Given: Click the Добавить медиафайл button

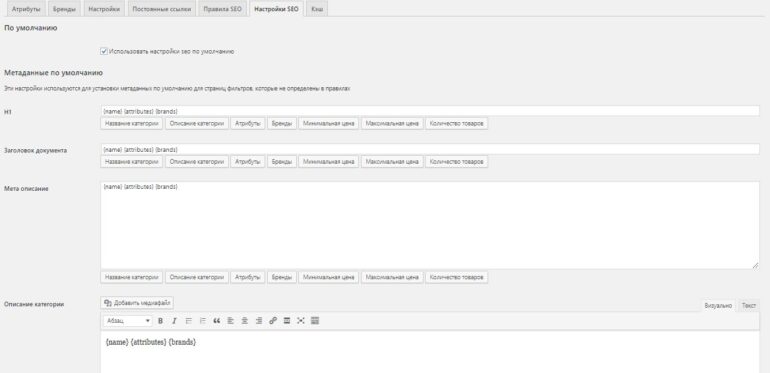Looking at the screenshot, I should [x=137, y=303].
